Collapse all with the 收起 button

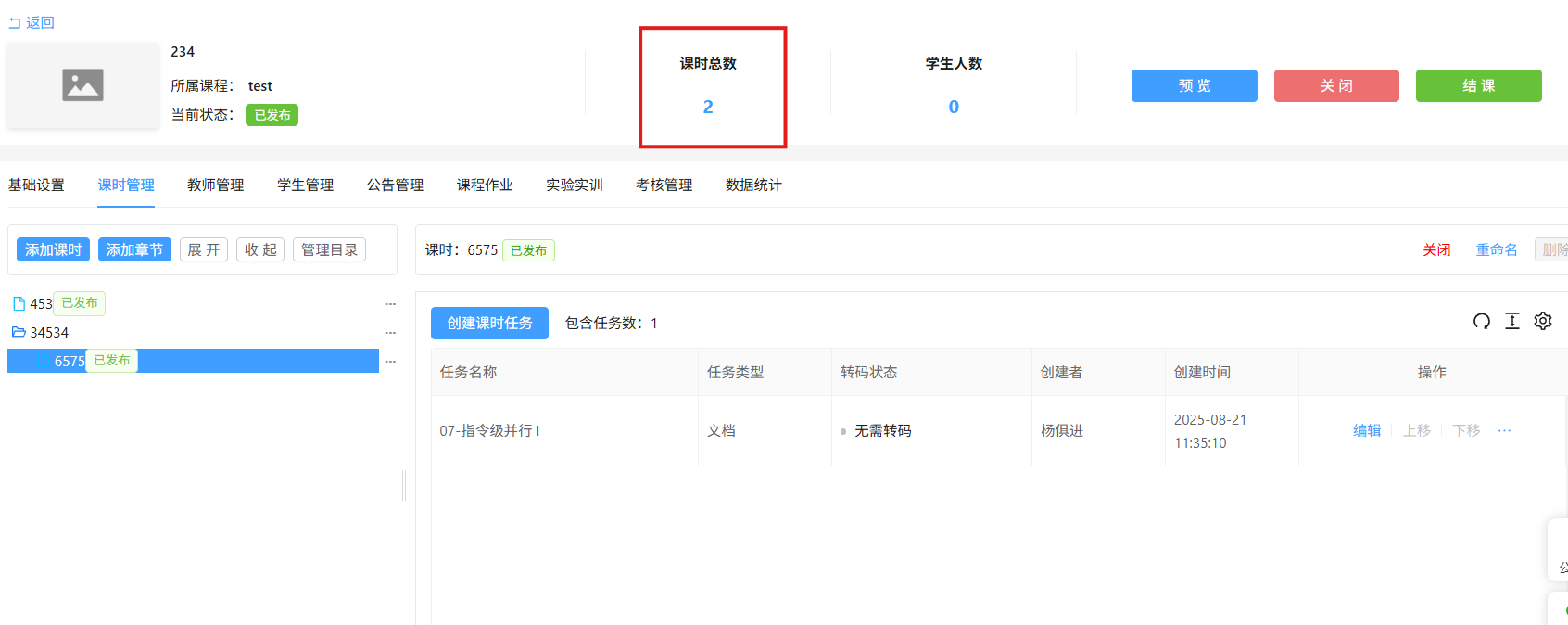click(x=260, y=249)
